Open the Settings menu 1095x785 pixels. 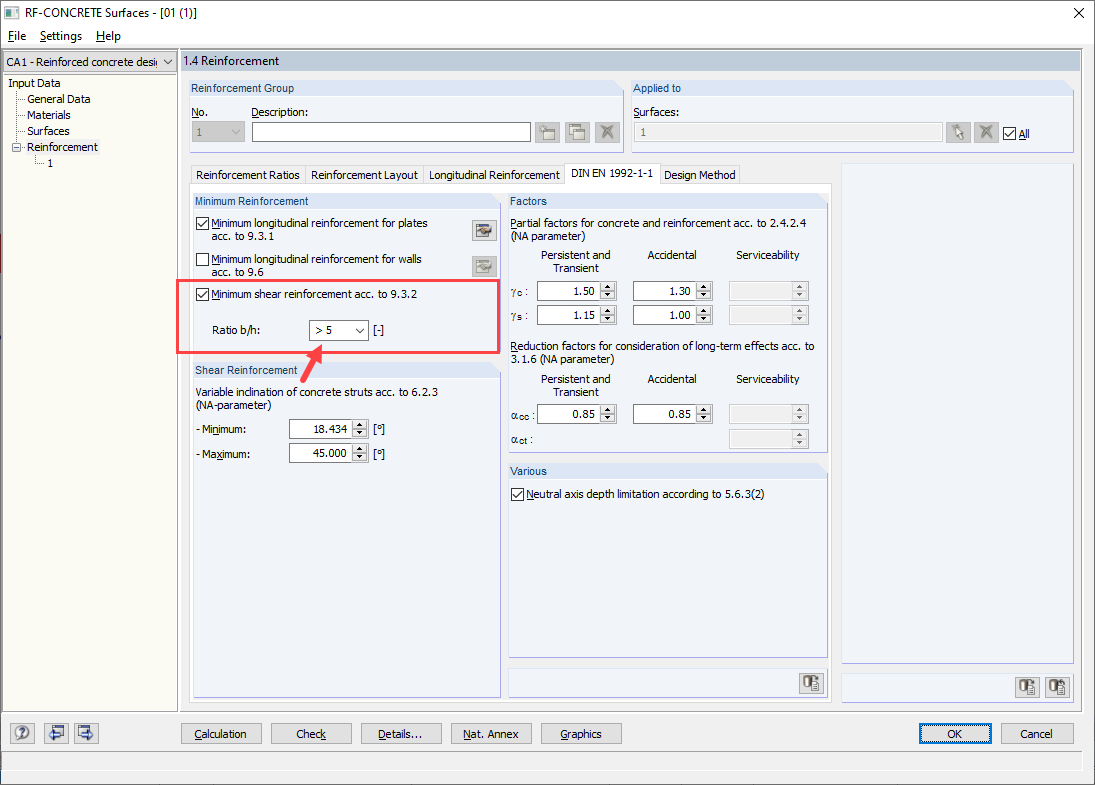click(x=60, y=36)
